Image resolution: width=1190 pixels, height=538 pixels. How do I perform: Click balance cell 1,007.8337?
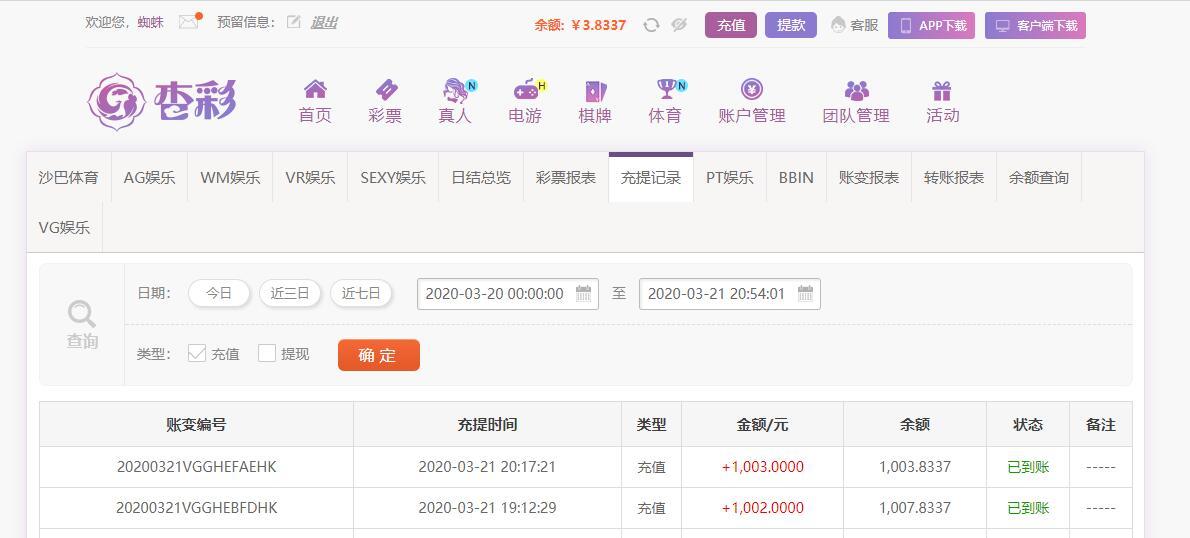point(915,508)
